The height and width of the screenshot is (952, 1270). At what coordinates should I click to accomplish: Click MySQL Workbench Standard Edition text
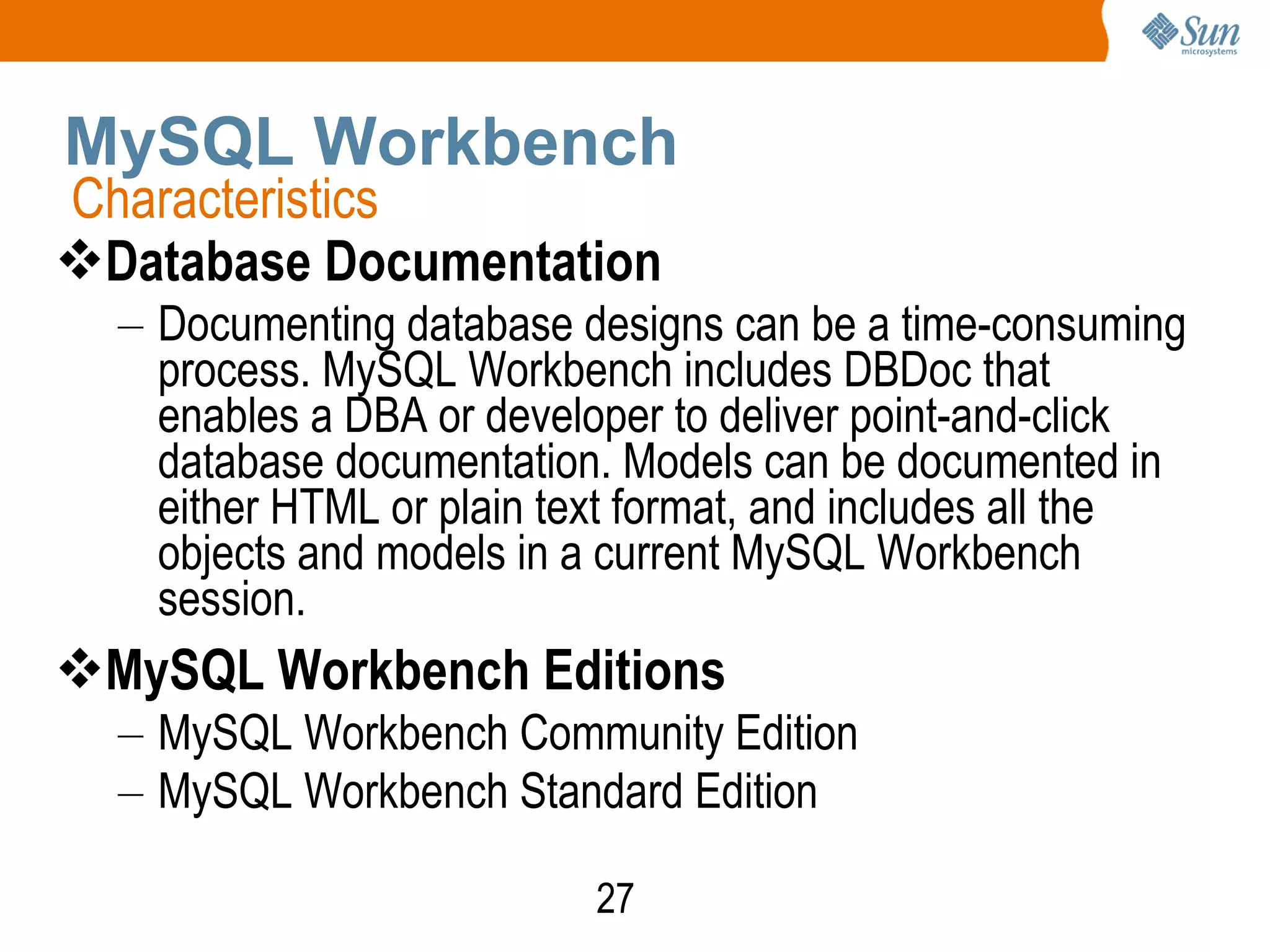tap(487, 792)
